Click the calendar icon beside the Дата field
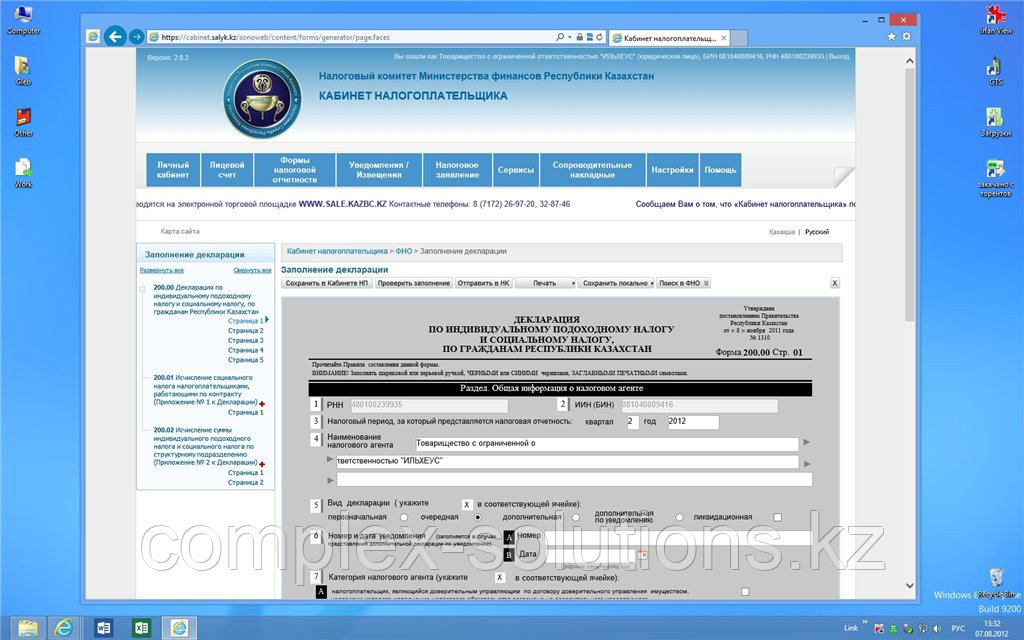 click(x=642, y=554)
